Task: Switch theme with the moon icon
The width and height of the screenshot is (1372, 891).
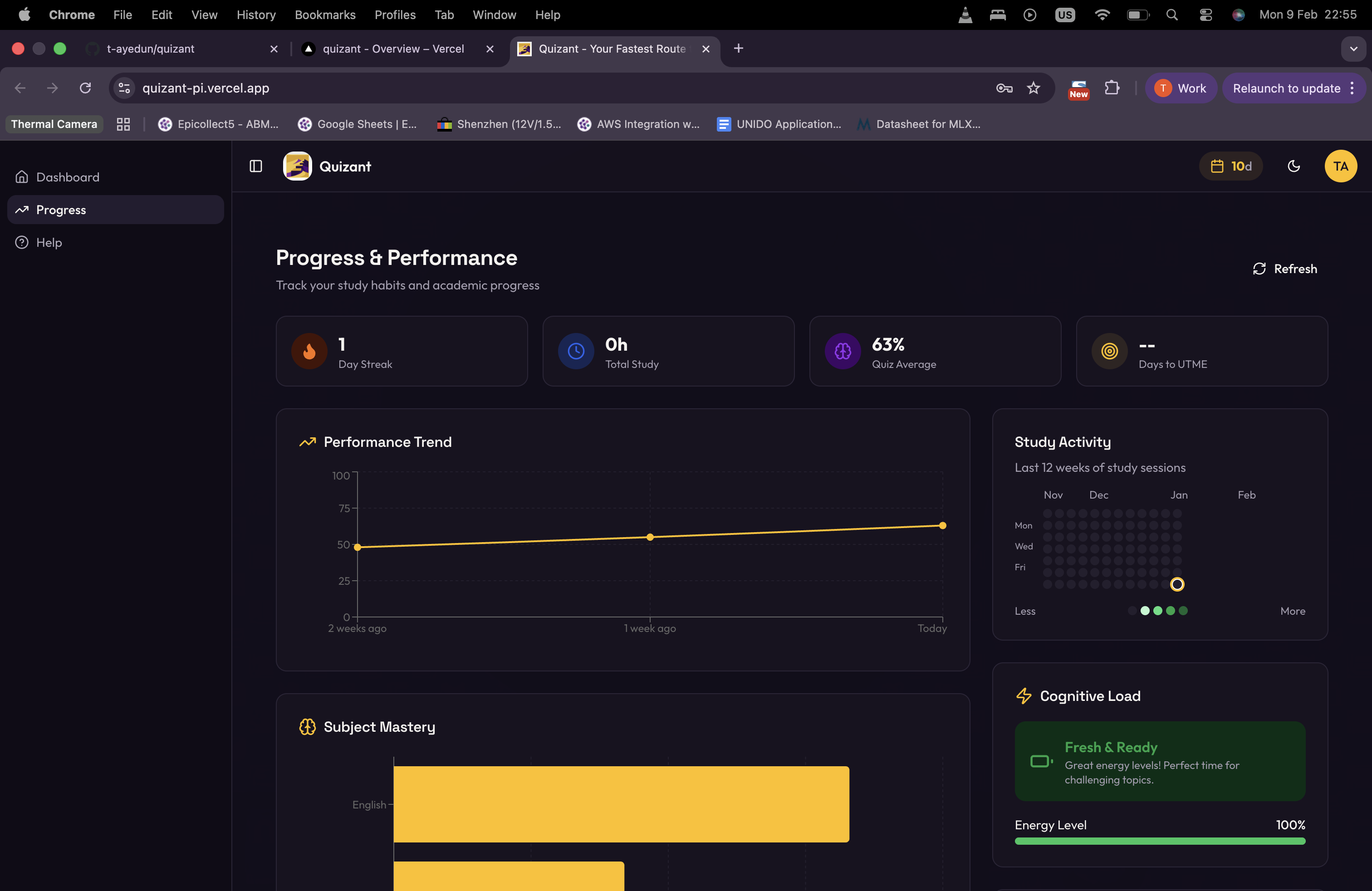Action: [1294, 166]
